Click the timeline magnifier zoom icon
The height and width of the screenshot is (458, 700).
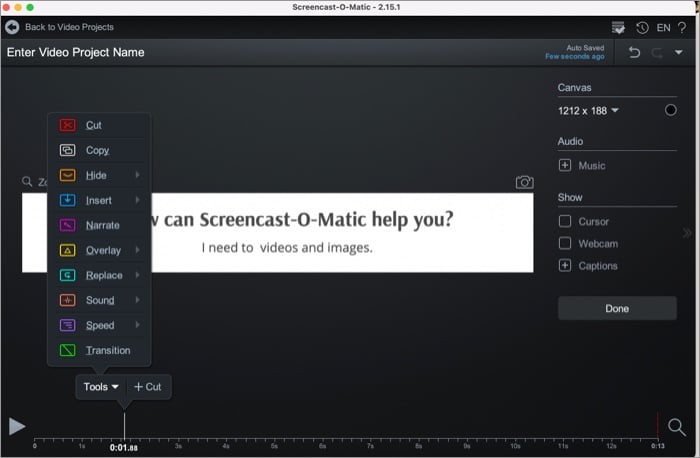click(x=677, y=427)
